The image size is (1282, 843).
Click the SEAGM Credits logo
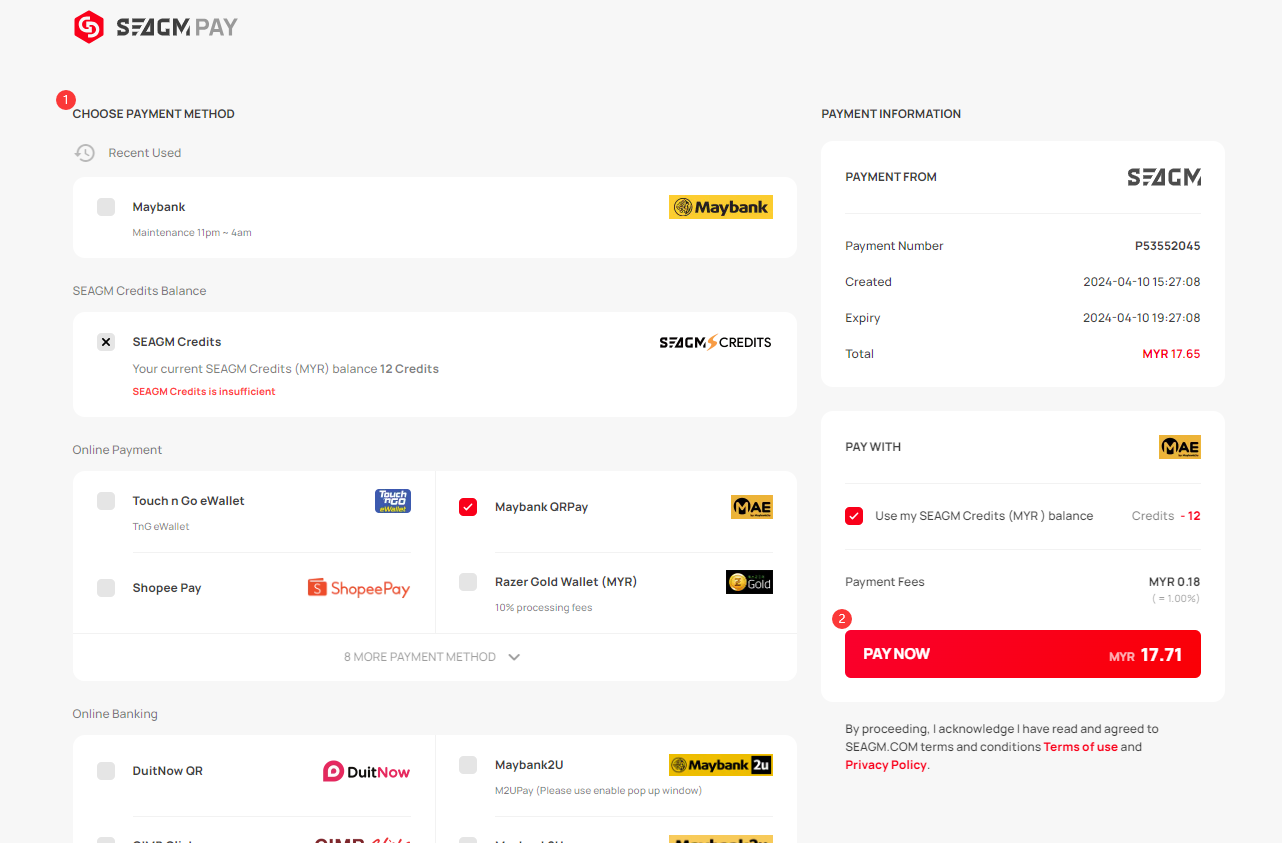[715, 342]
